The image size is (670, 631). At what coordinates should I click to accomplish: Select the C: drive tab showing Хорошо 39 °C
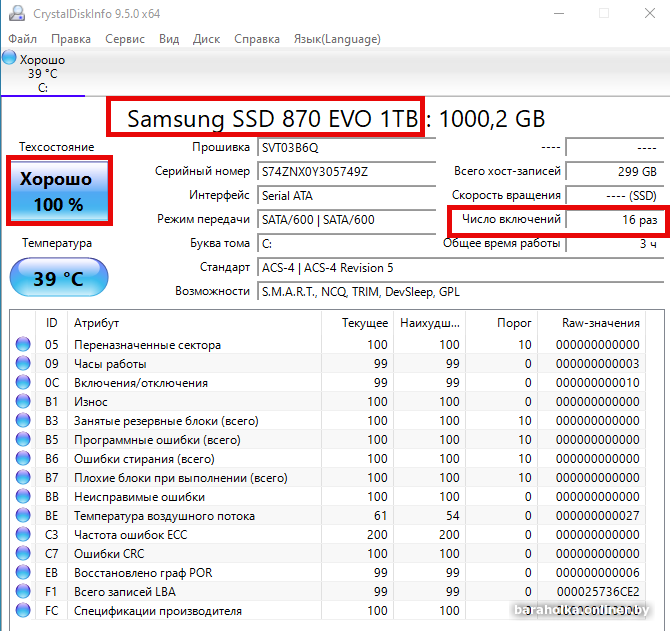(43, 73)
